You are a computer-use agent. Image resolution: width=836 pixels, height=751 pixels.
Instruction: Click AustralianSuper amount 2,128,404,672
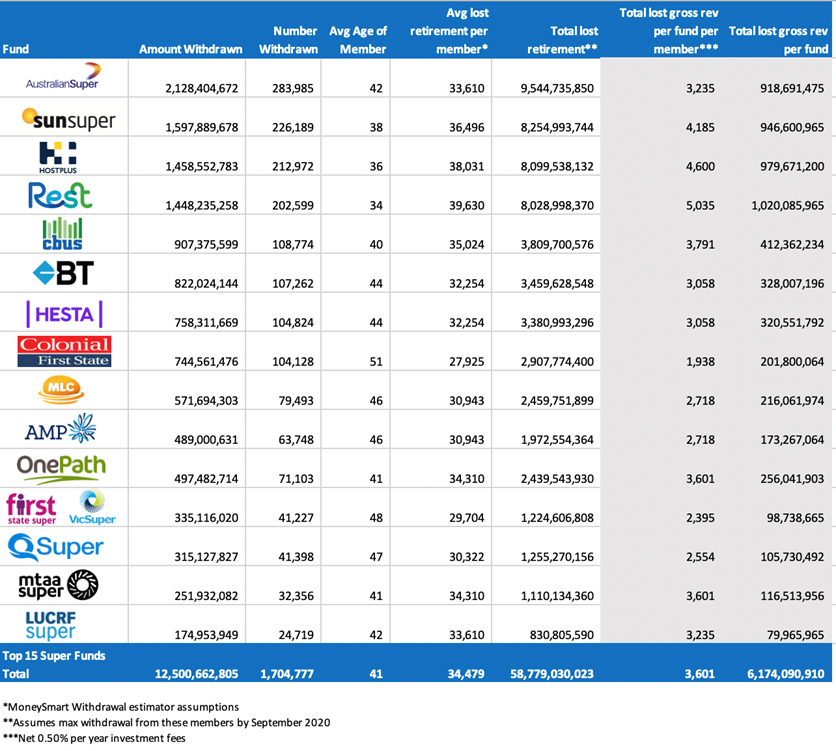pos(202,88)
